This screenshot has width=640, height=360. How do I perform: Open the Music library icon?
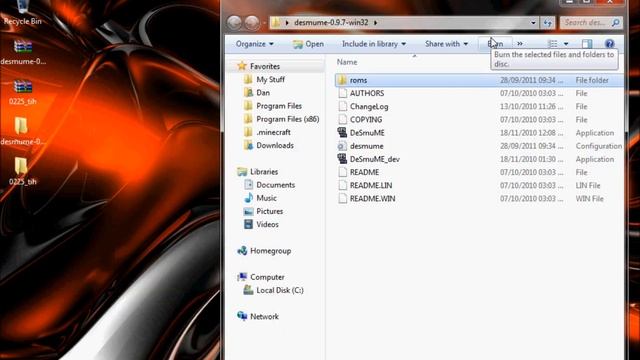point(248,198)
